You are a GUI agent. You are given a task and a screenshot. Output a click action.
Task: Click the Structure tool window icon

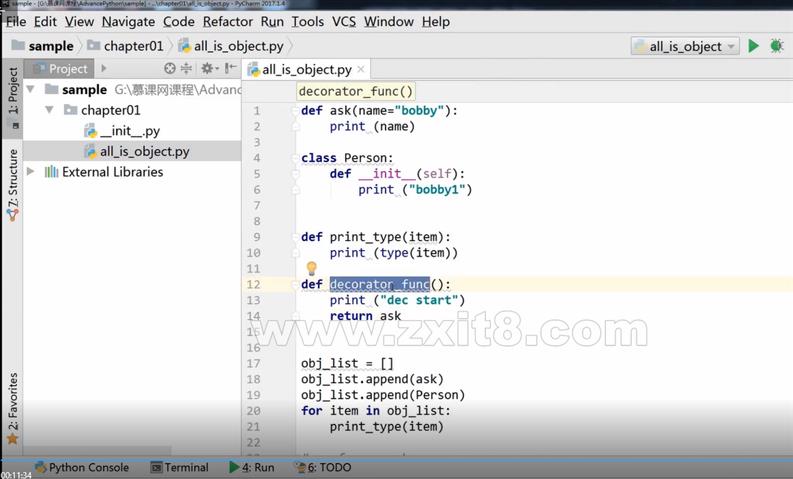click(13, 215)
